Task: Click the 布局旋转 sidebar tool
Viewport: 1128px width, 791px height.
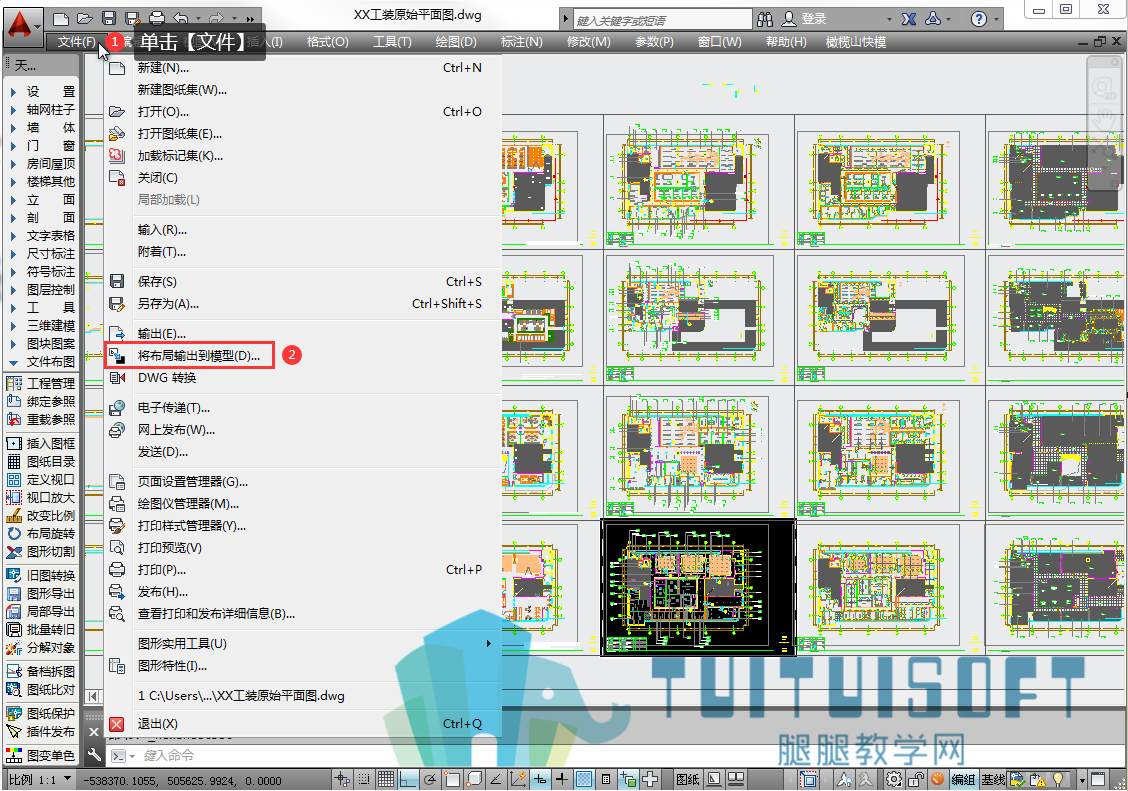Action: click(x=41, y=534)
